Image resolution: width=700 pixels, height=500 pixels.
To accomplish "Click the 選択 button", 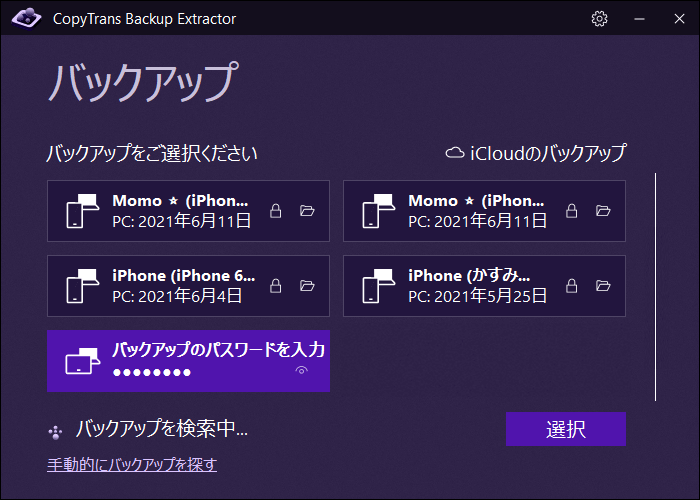I will tap(566, 429).
